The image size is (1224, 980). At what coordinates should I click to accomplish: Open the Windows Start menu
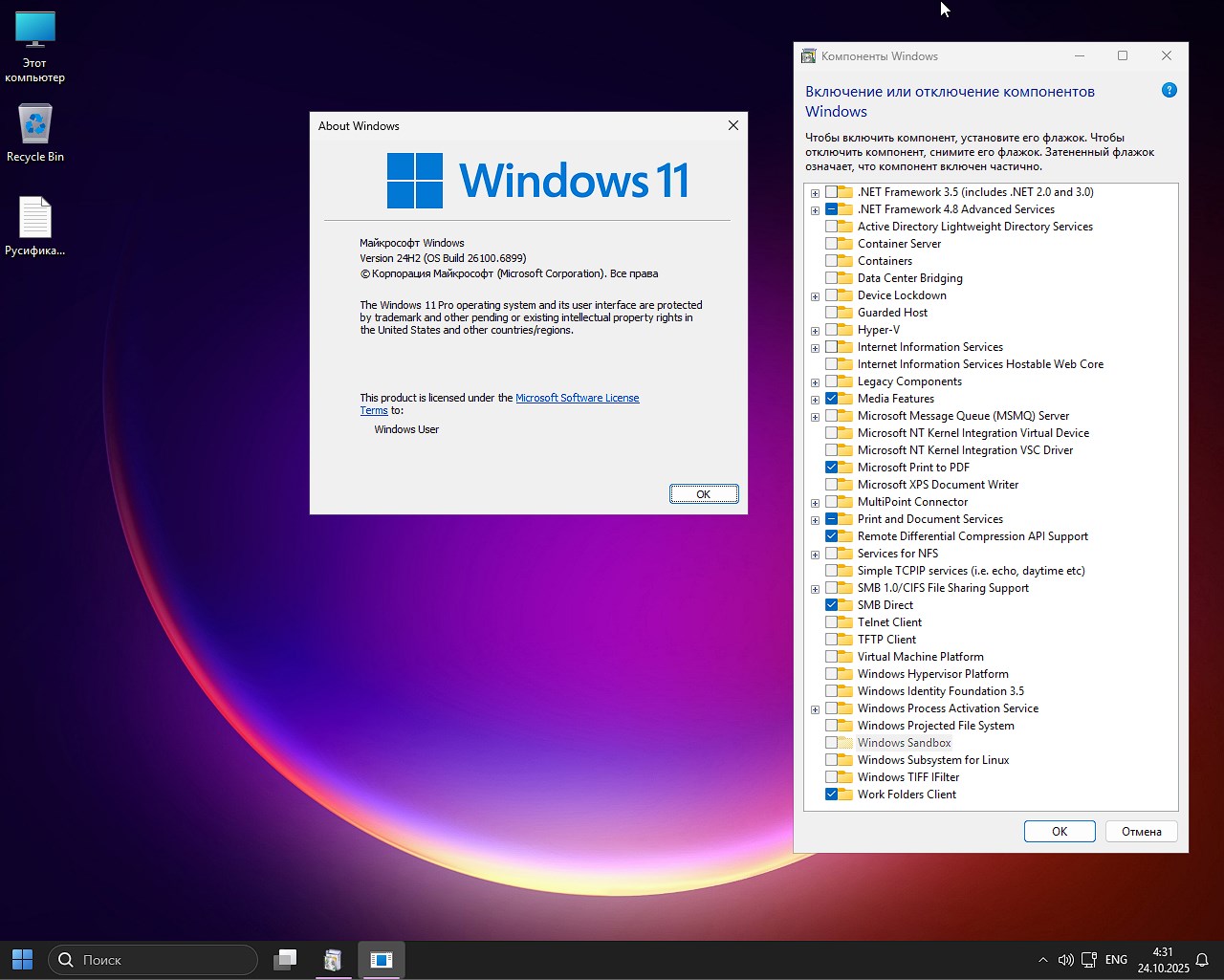pyautogui.click(x=23, y=959)
